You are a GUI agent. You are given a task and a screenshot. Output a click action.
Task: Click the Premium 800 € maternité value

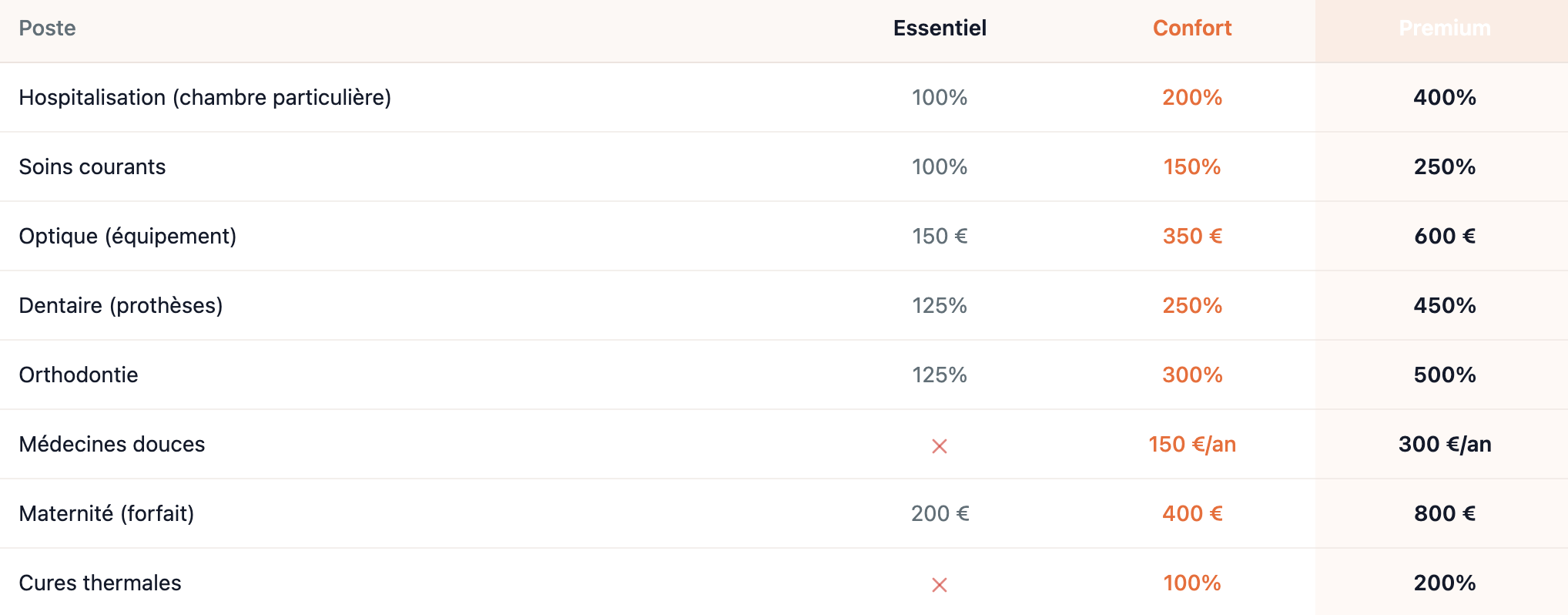(x=1444, y=514)
